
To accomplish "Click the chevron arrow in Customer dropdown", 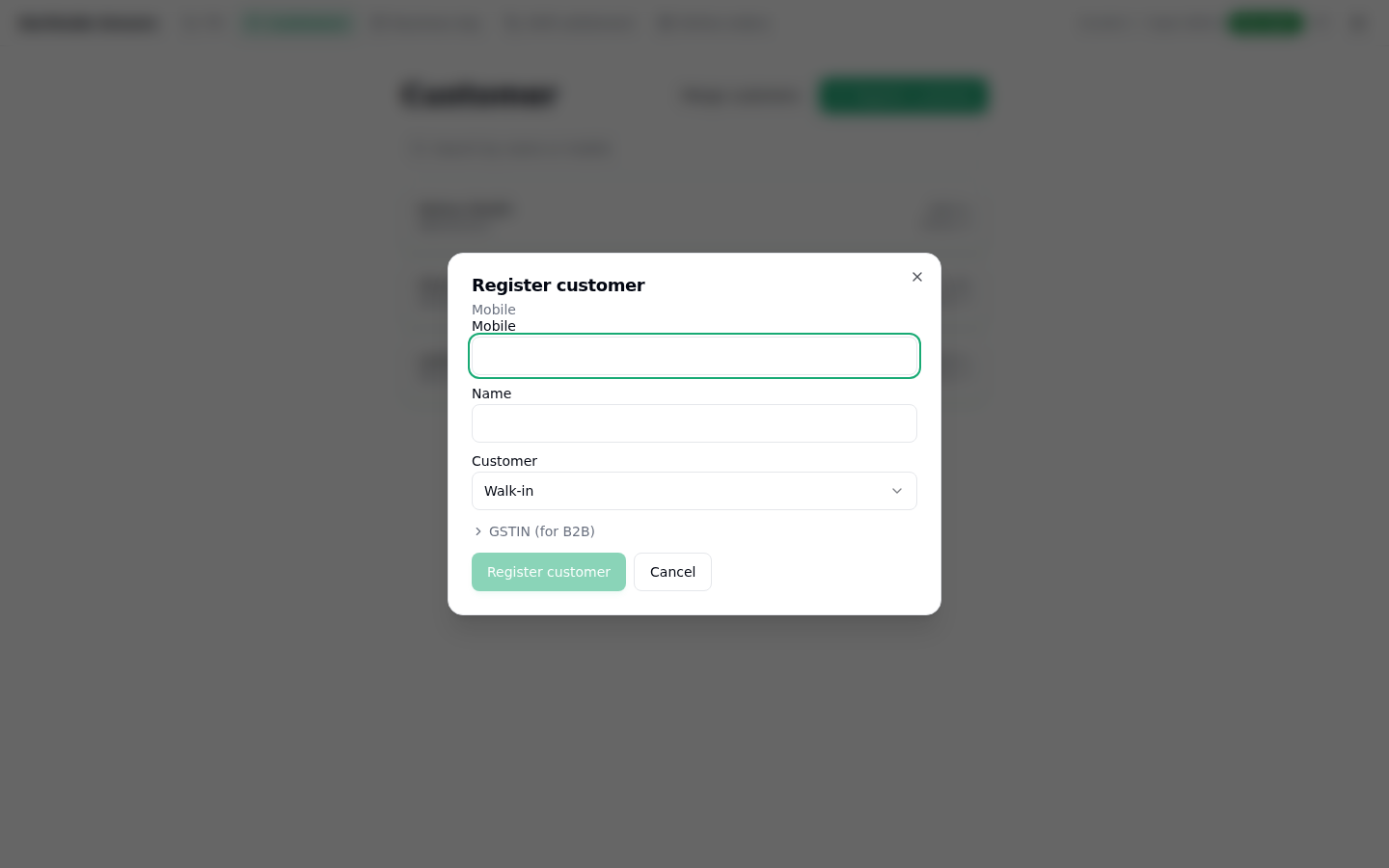I will tap(897, 491).
